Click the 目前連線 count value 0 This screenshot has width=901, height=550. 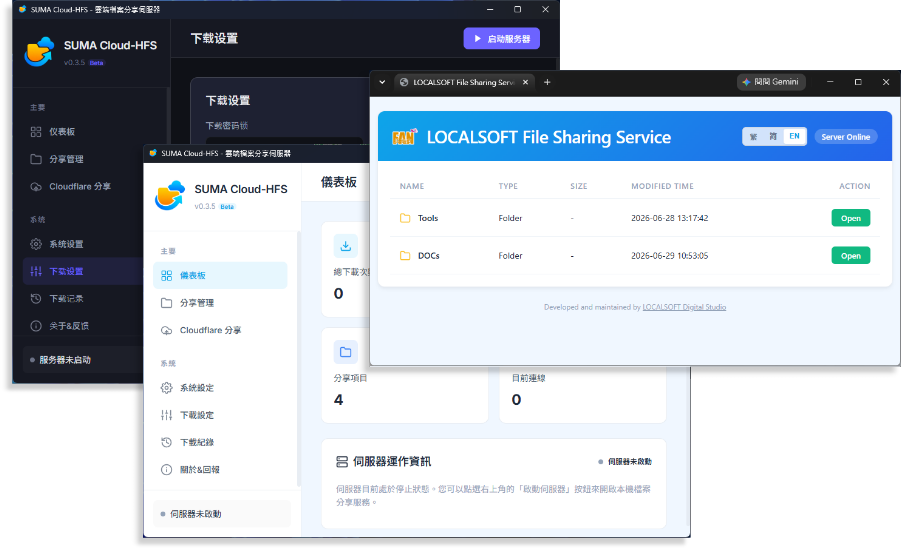pos(516,399)
